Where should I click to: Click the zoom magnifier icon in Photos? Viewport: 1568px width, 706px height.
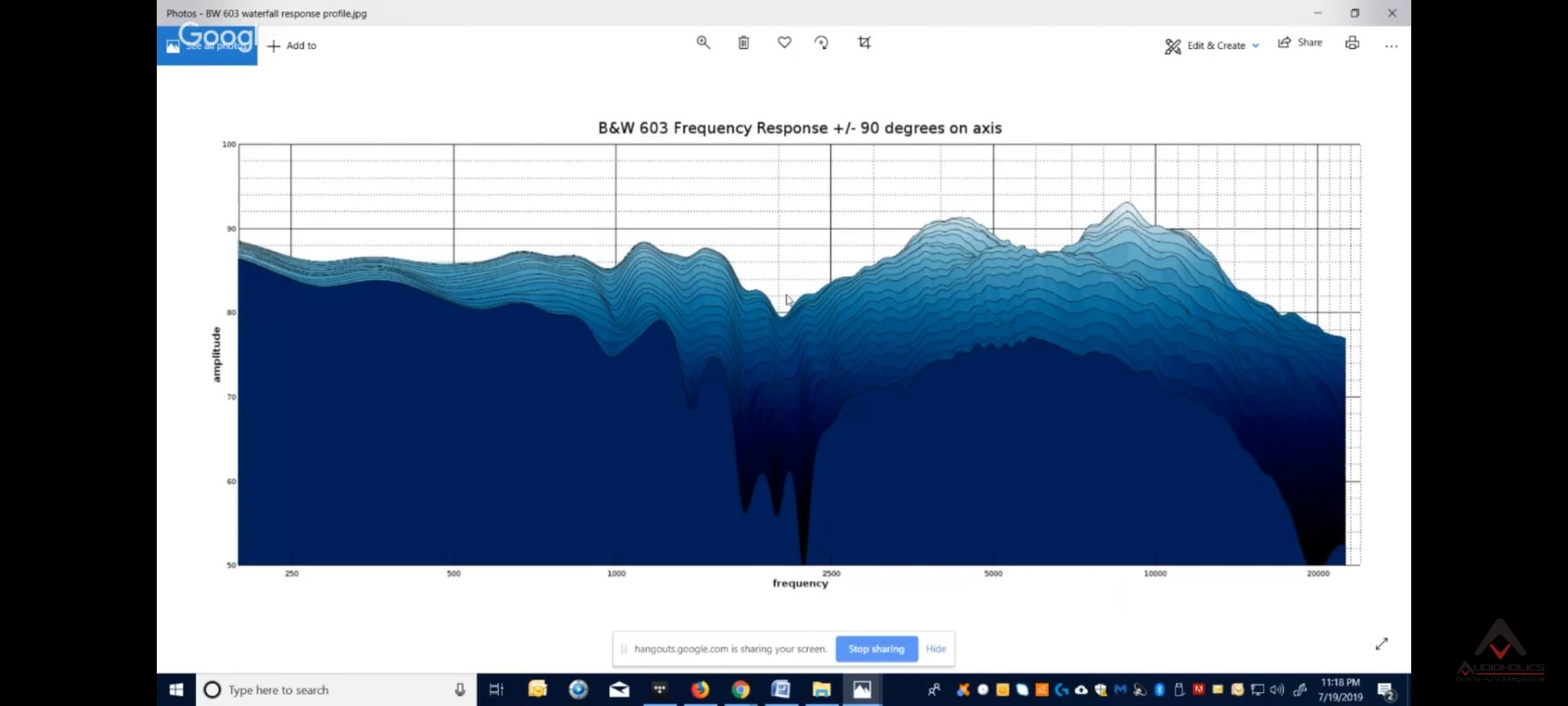click(x=702, y=42)
